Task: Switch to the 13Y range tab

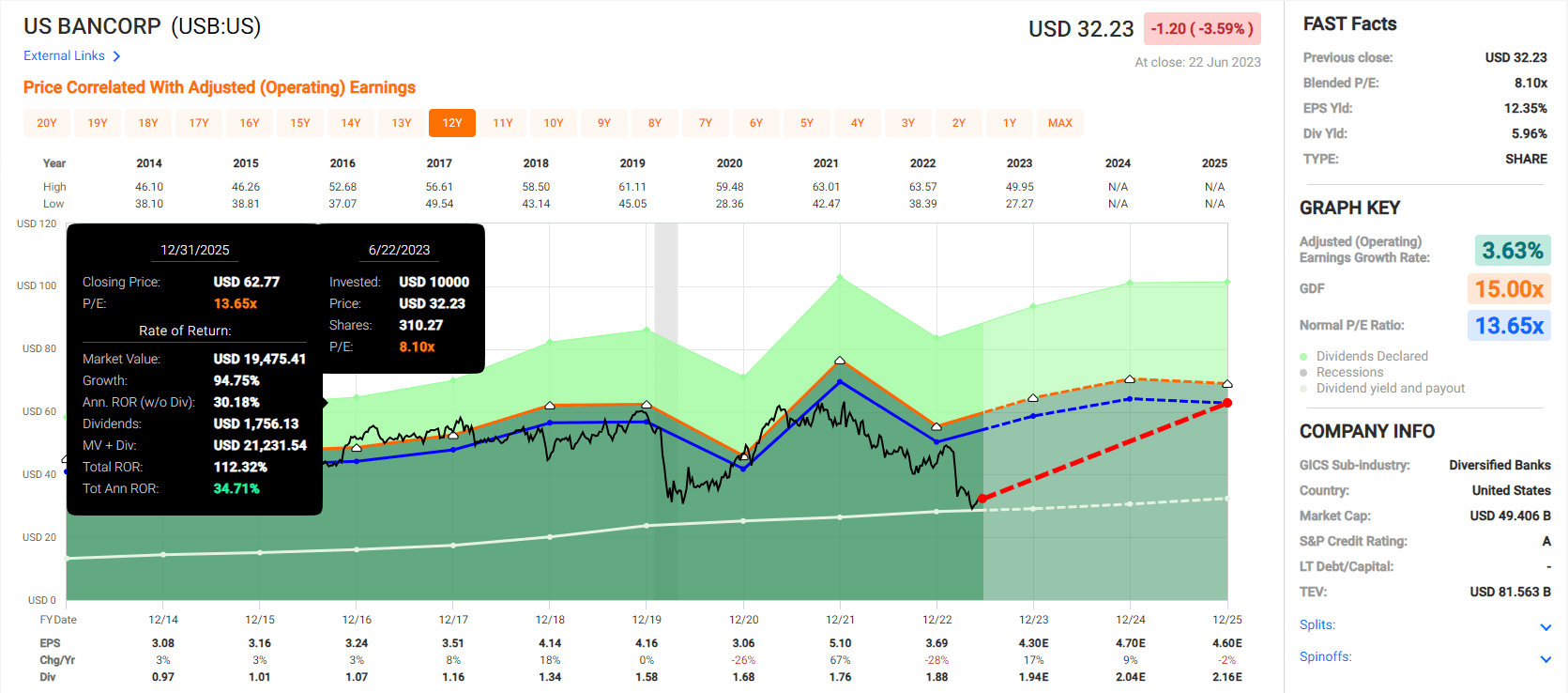Action: [402, 123]
